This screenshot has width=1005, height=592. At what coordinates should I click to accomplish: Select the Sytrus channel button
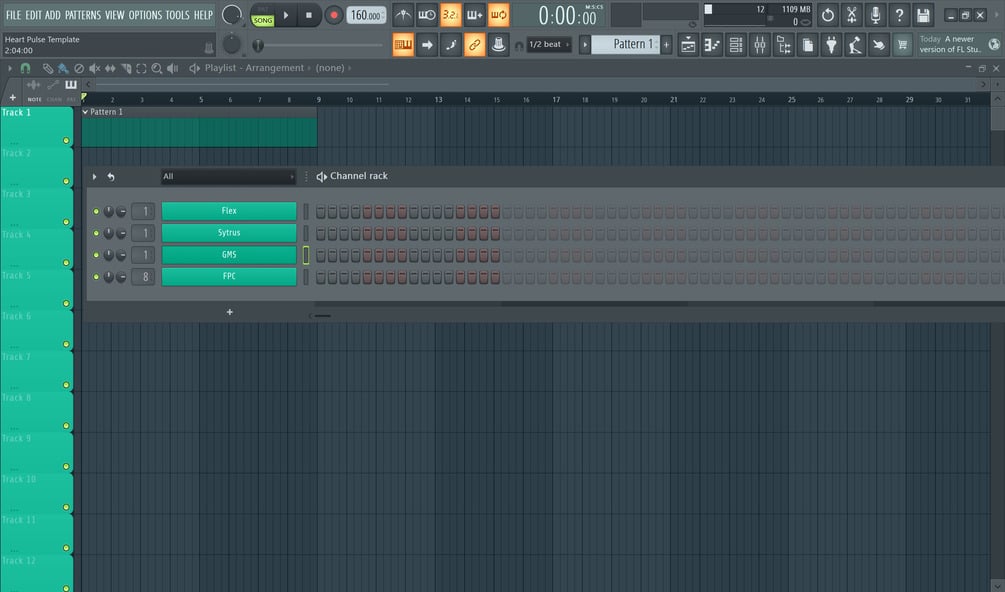click(x=229, y=233)
